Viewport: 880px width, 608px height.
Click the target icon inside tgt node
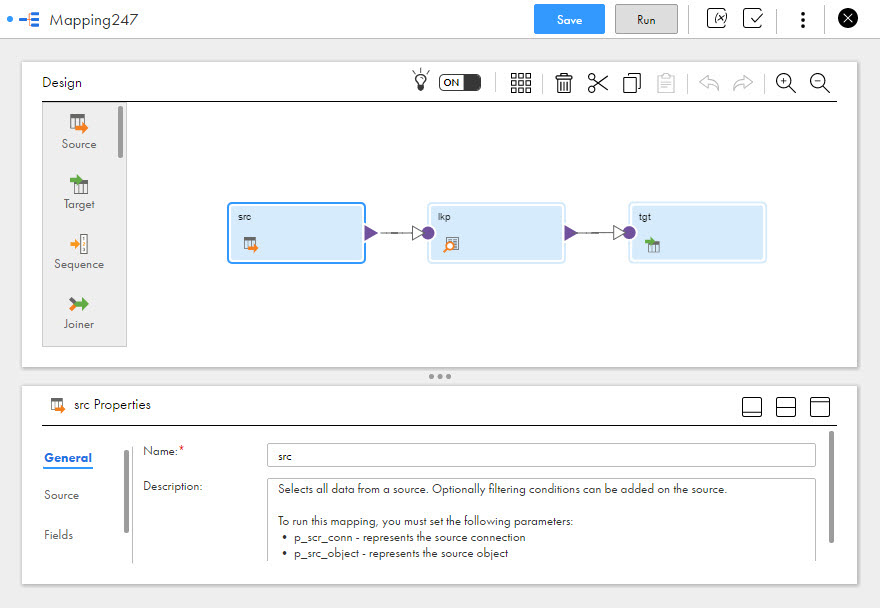point(652,244)
